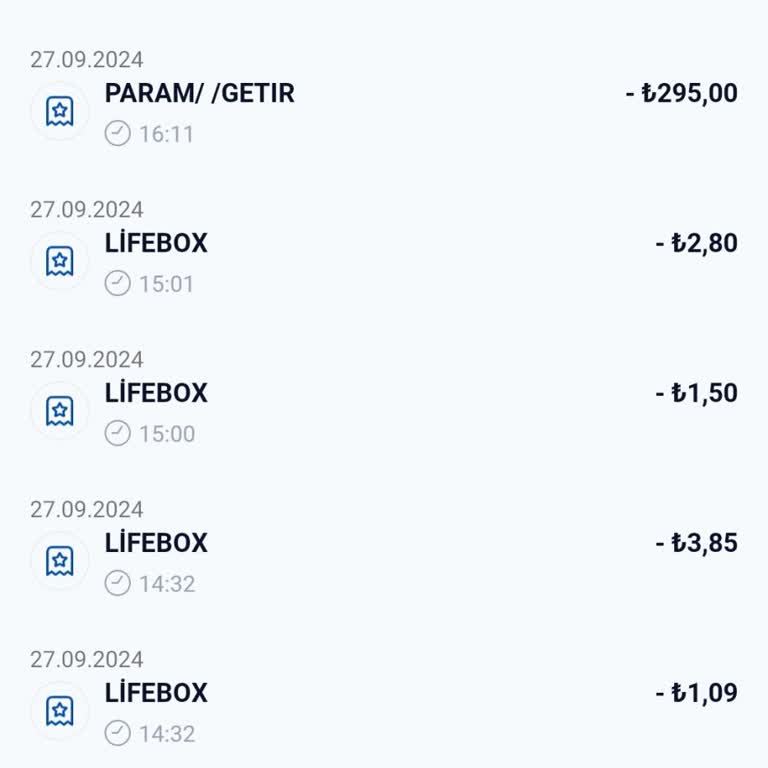Tap the receipt icon of the ₺1,50 LİFEBOX transaction
768x768 pixels.
pos(60,411)
